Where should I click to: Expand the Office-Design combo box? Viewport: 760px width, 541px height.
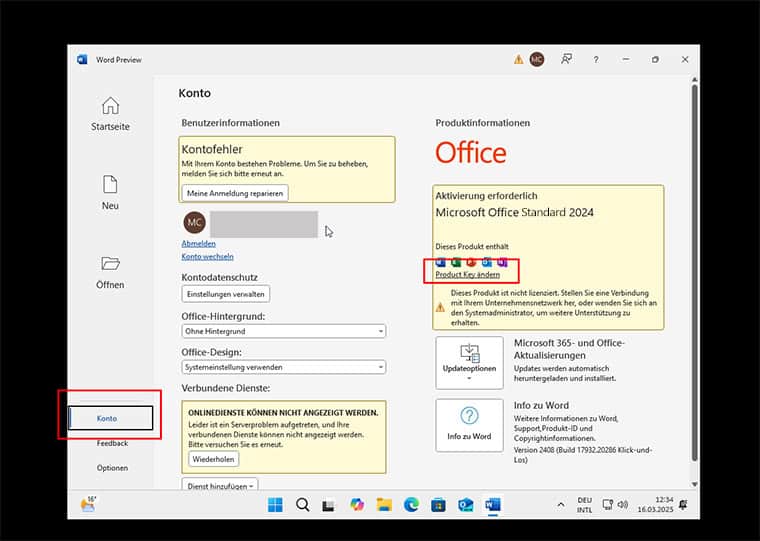[283, 367]
